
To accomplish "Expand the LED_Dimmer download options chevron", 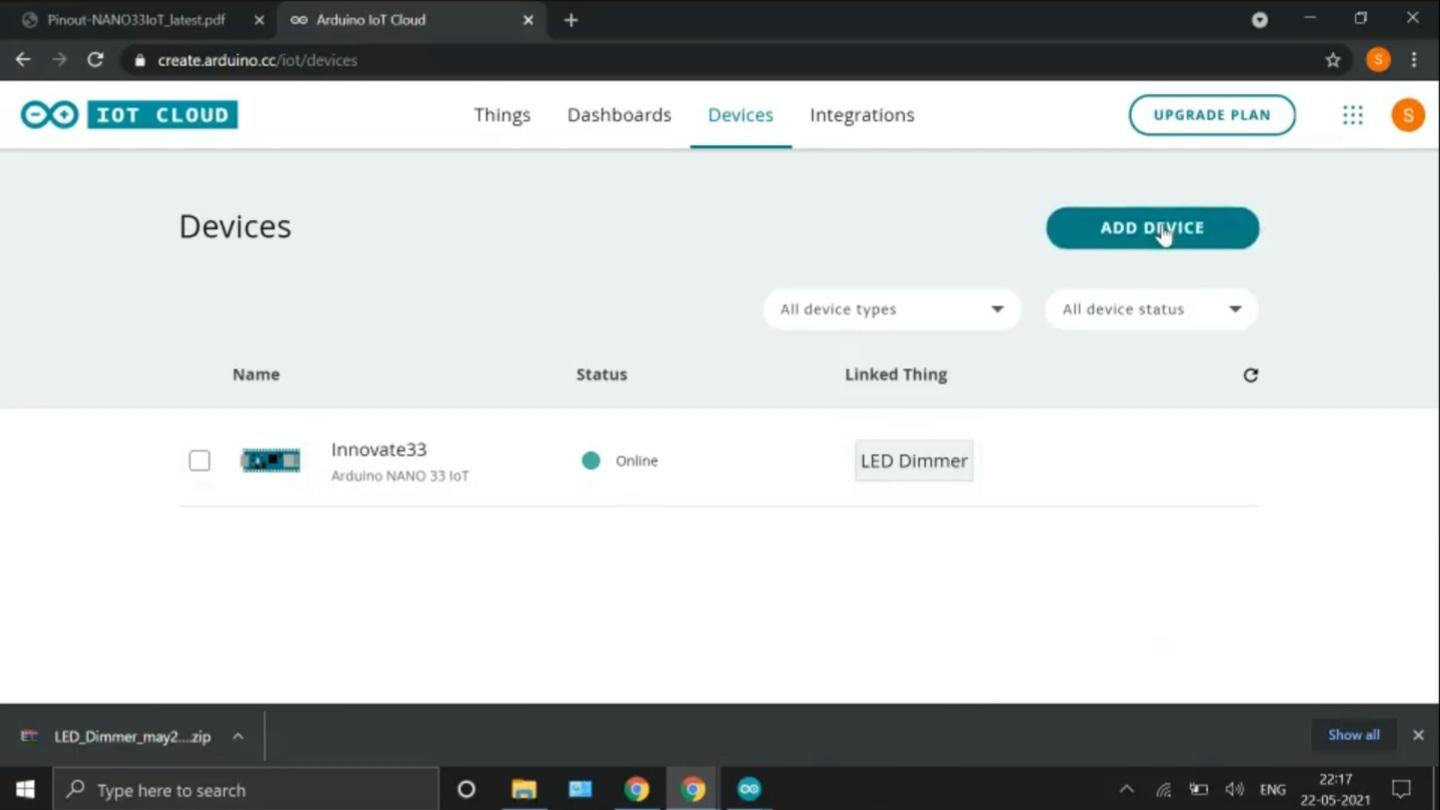I will 238,736.
